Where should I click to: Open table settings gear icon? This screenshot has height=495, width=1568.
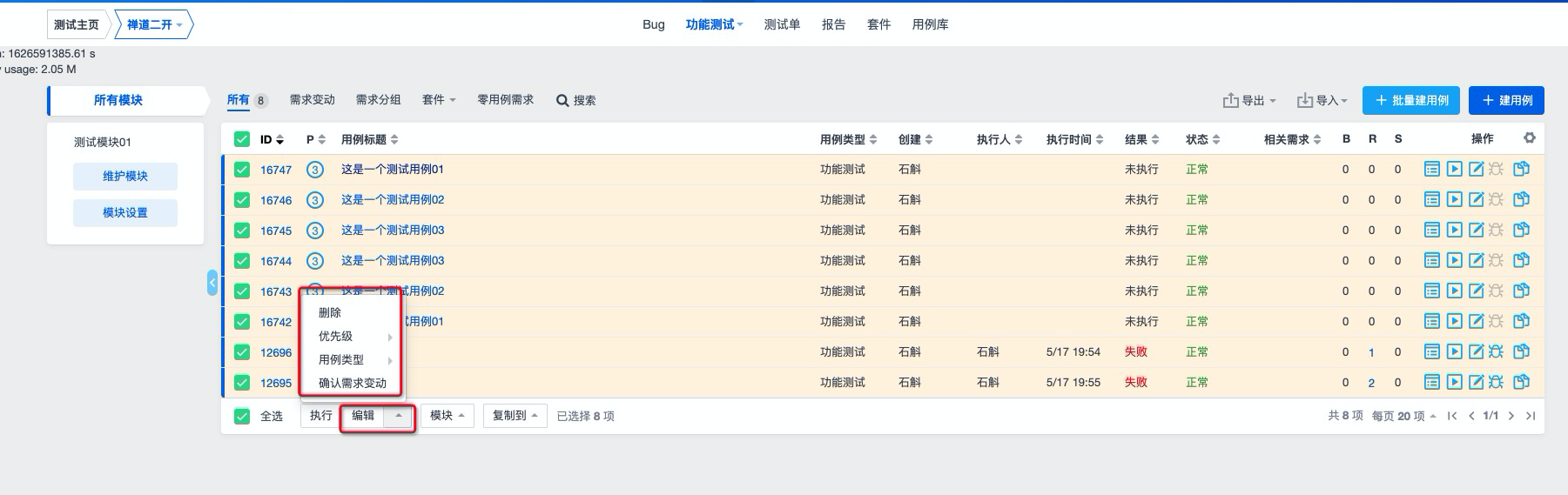pos(1529,137)
